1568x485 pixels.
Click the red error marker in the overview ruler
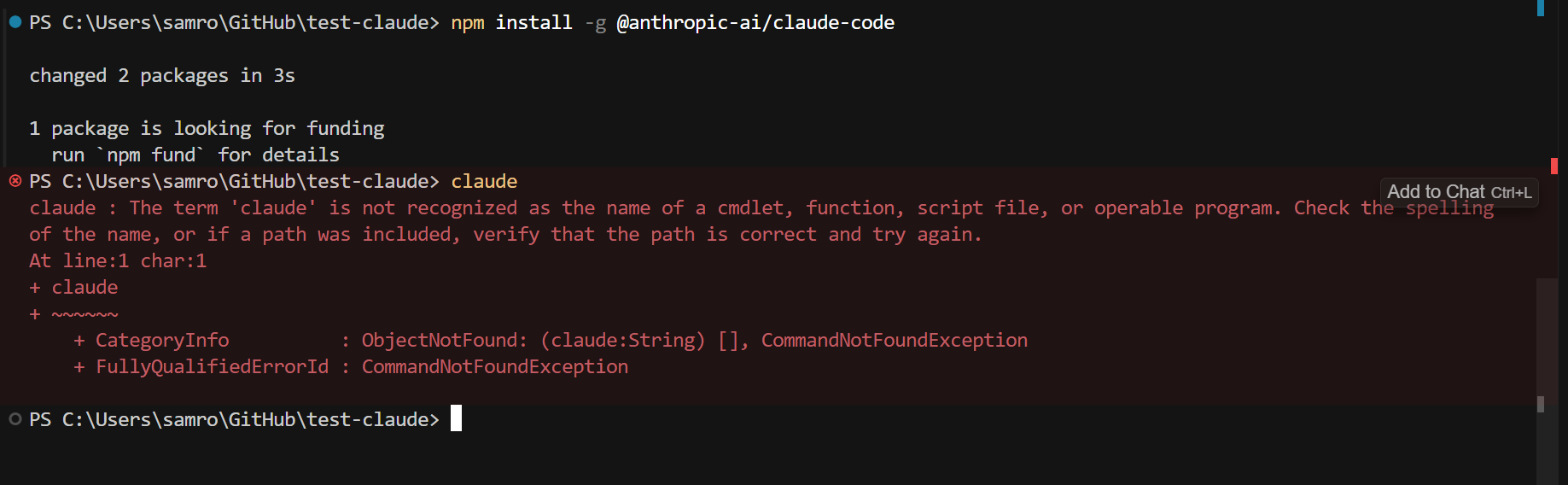point(1554,166)
